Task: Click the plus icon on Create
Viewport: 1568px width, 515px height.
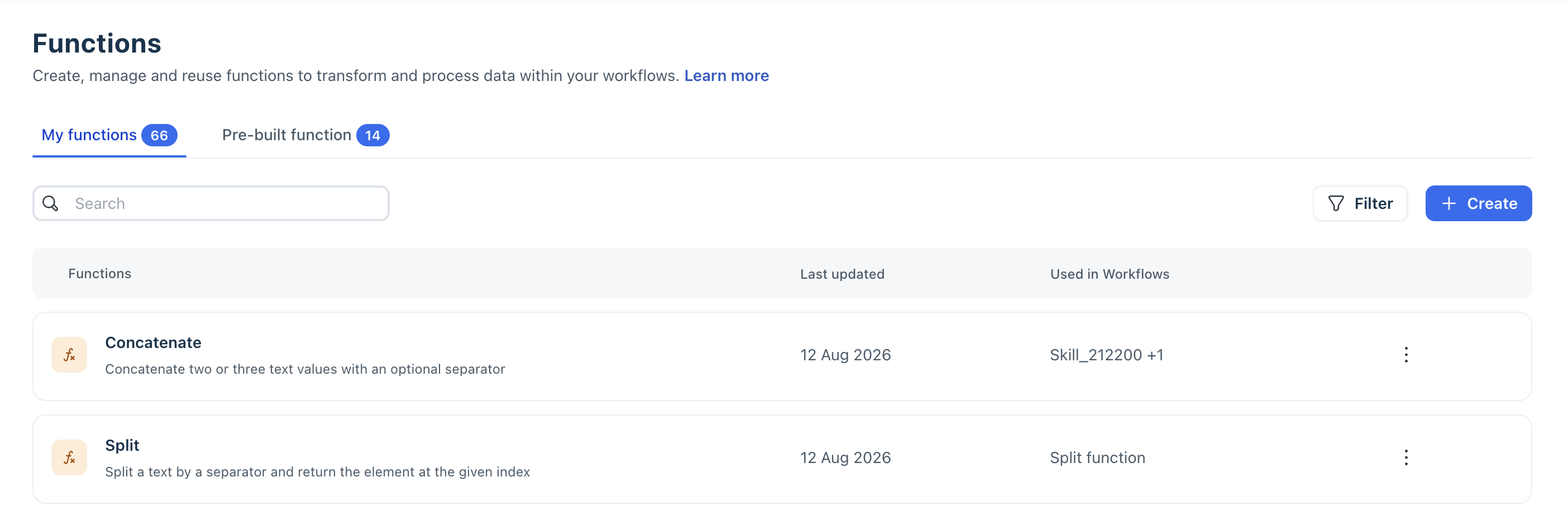Action: (1449, 203)
